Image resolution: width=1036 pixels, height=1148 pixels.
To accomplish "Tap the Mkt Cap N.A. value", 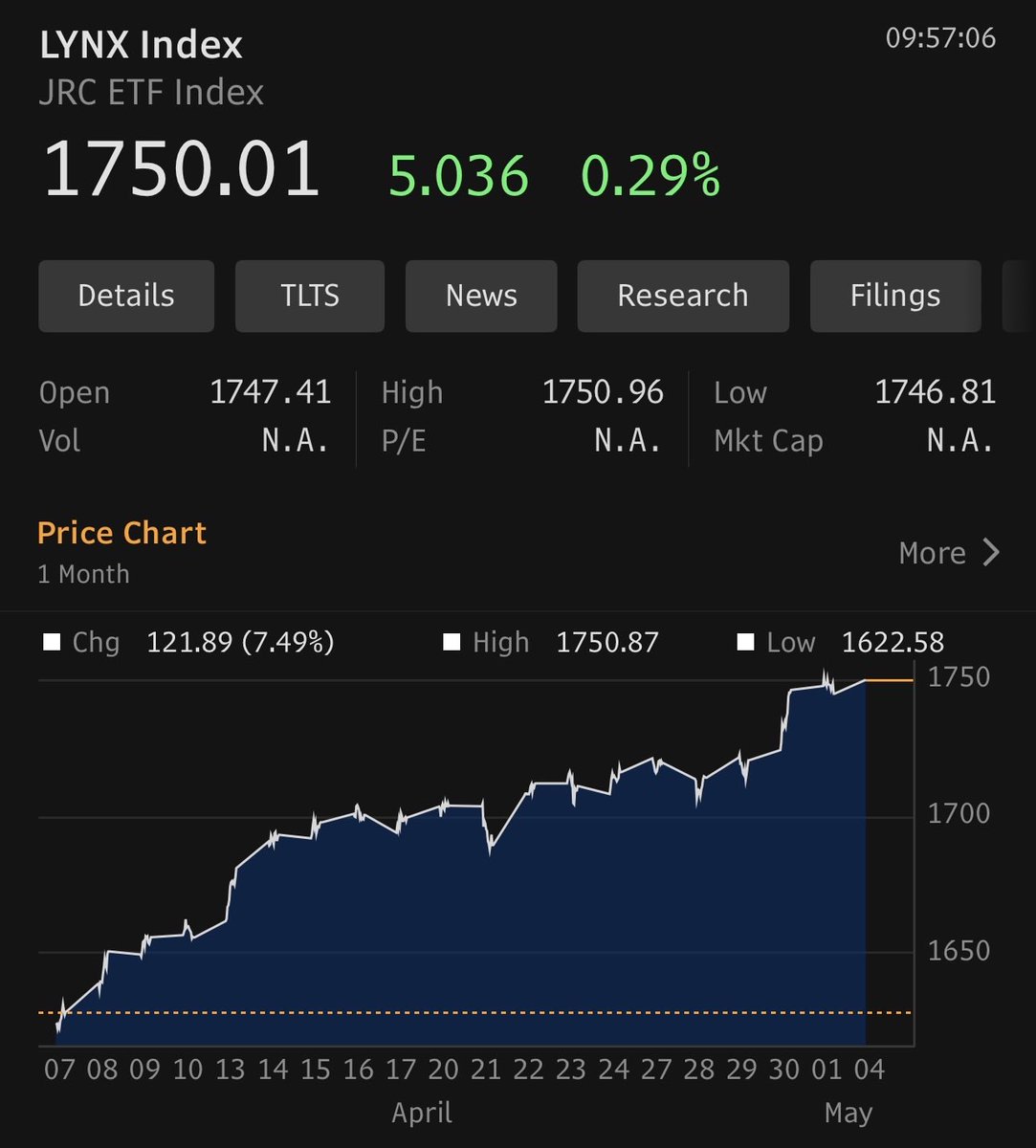I will [x=960, y=441].
